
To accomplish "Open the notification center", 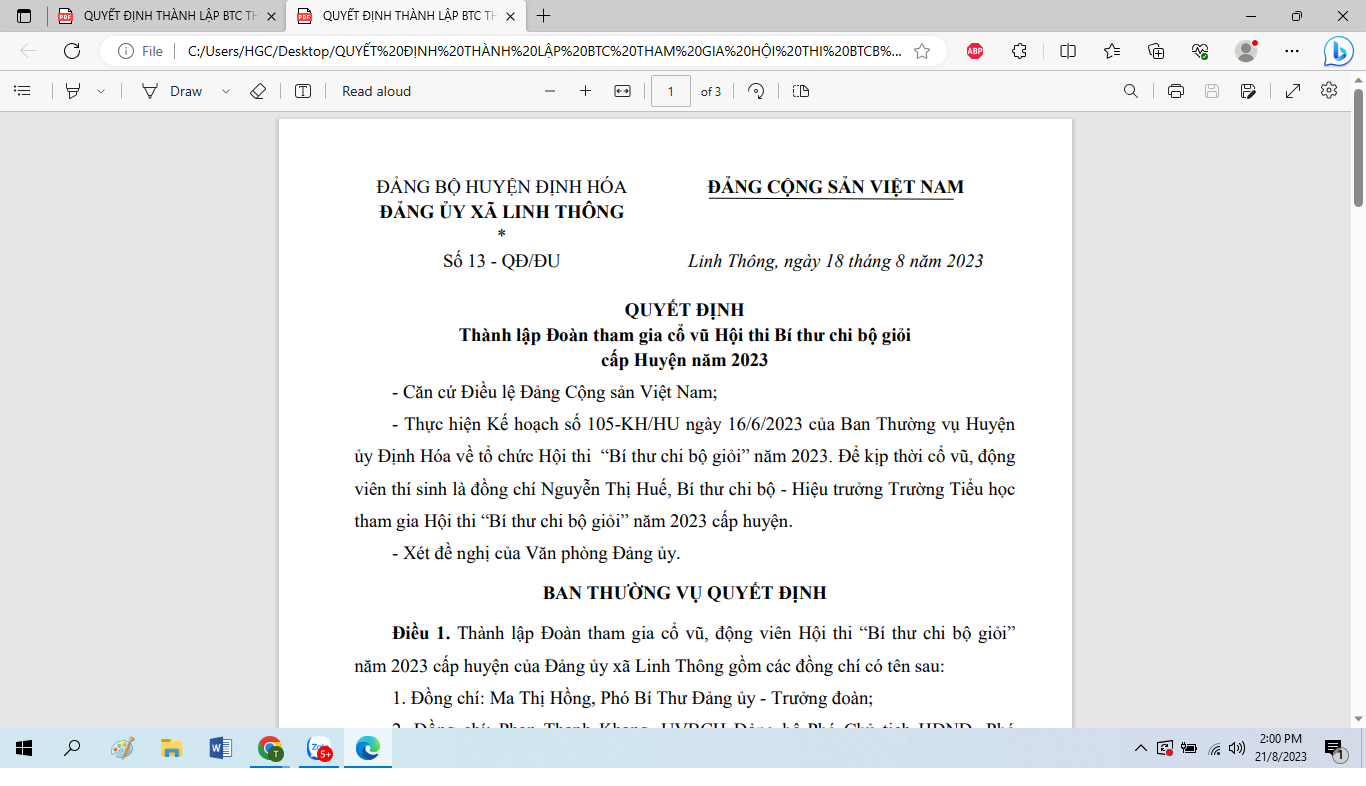I will [x=1333, y=748].
